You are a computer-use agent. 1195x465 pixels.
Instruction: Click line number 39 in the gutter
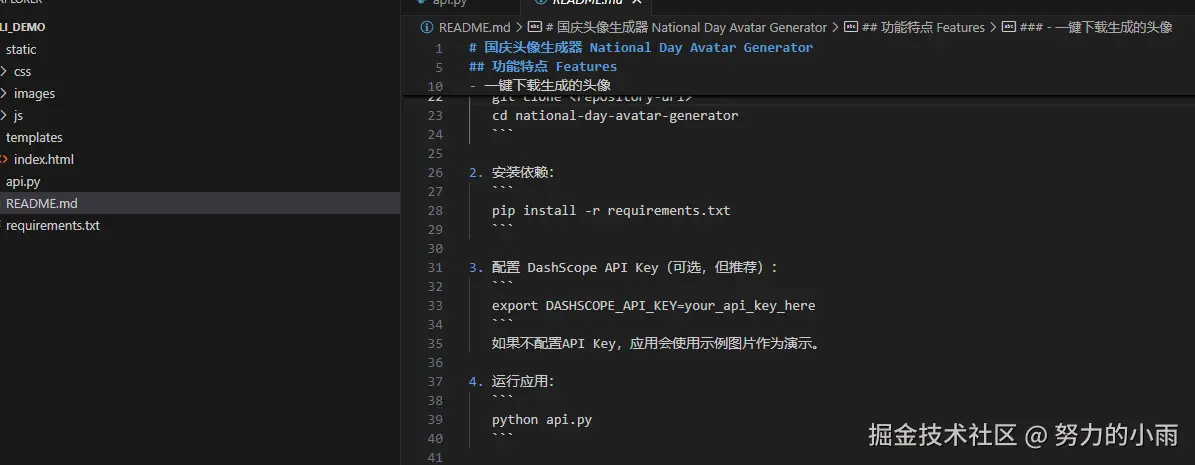(435, 419)
